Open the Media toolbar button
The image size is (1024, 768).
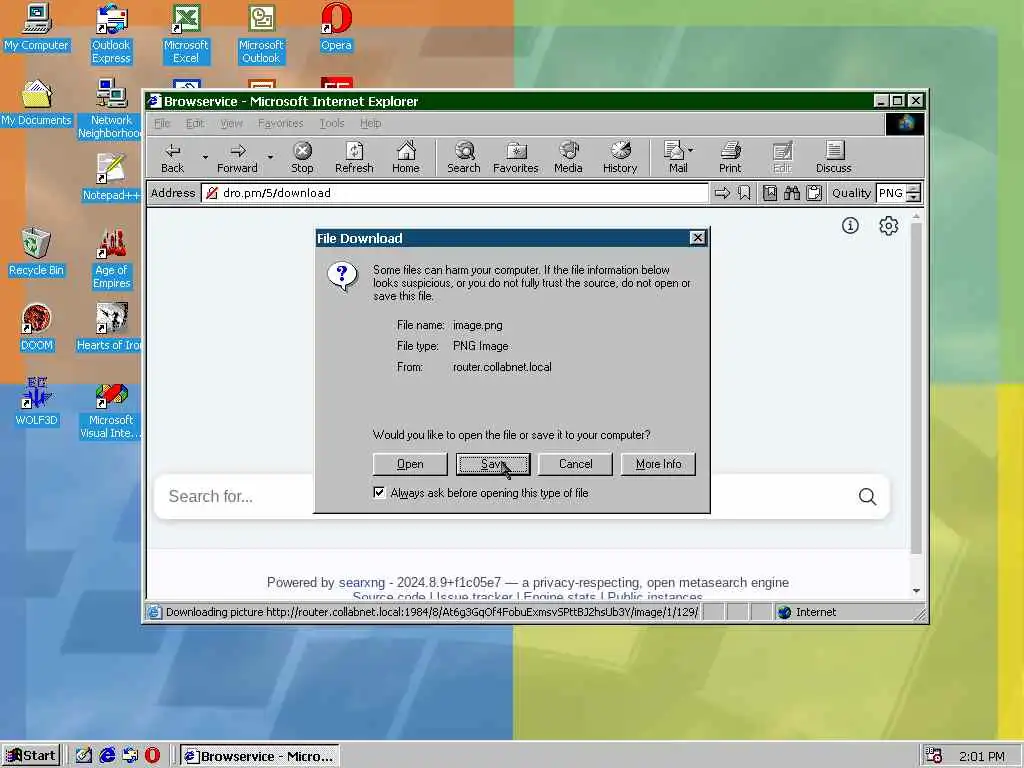568,157
